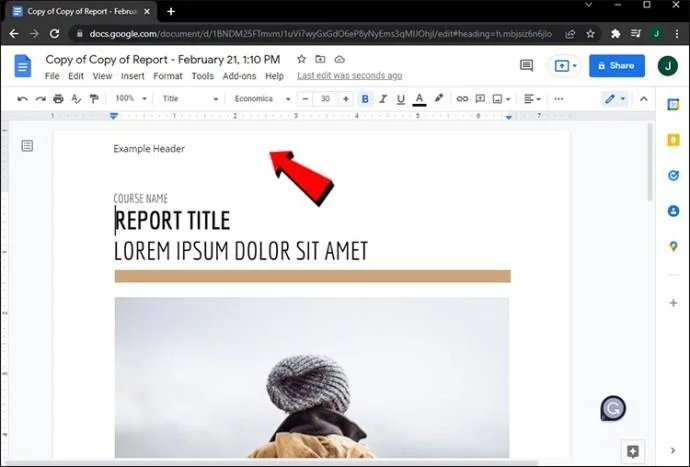Open the highlight color tool

point(438,99)
